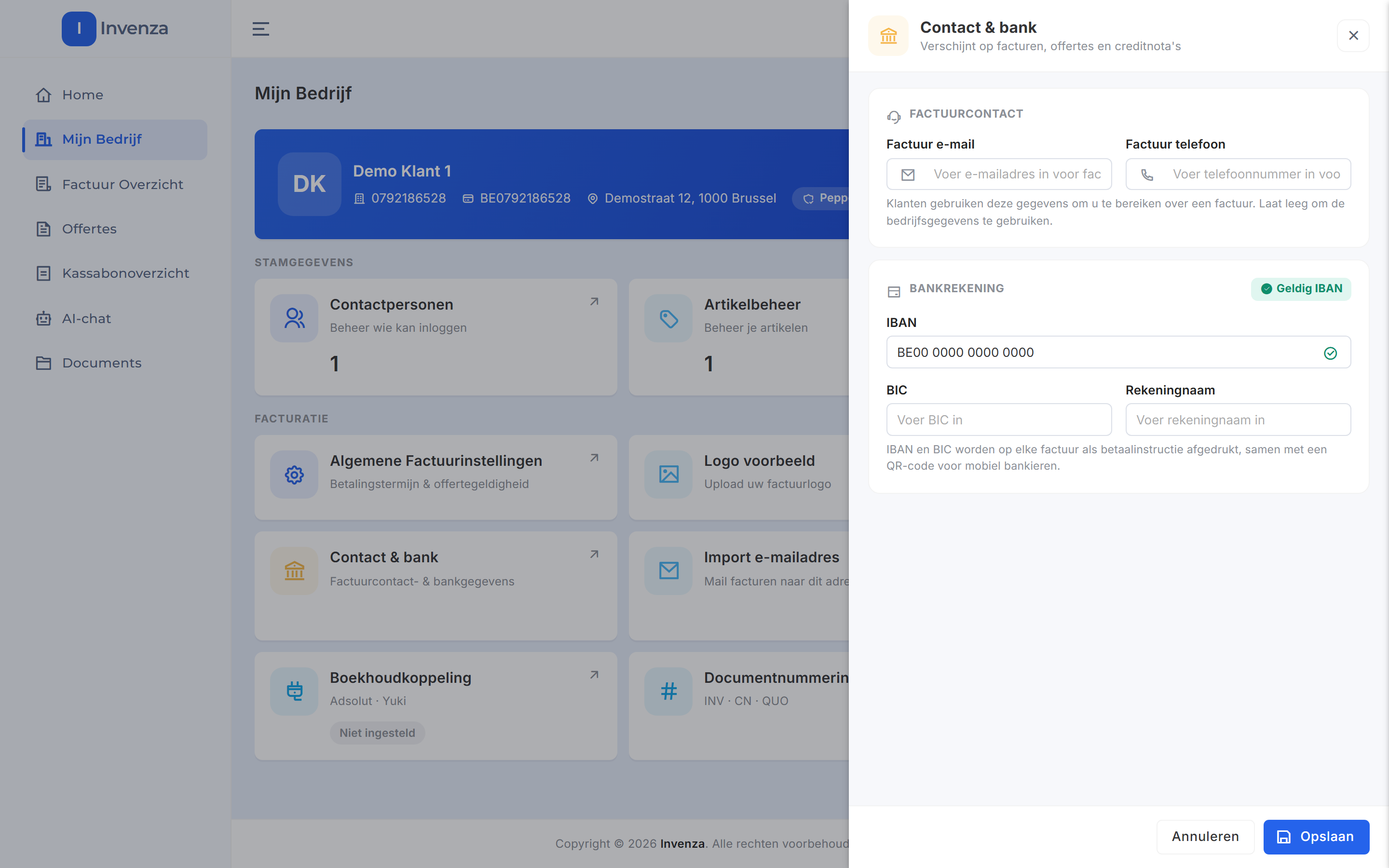
Task: Click the company address Demostraat 12
Action: pos(690,199)
